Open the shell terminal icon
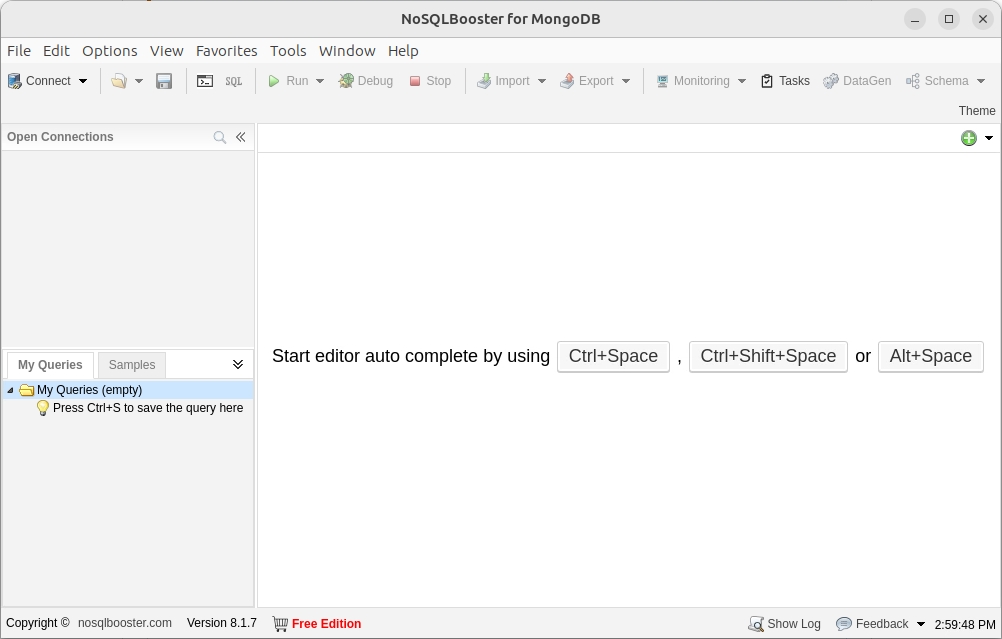This screenshot has width=1002, height=639. click(x=205, y=81)
